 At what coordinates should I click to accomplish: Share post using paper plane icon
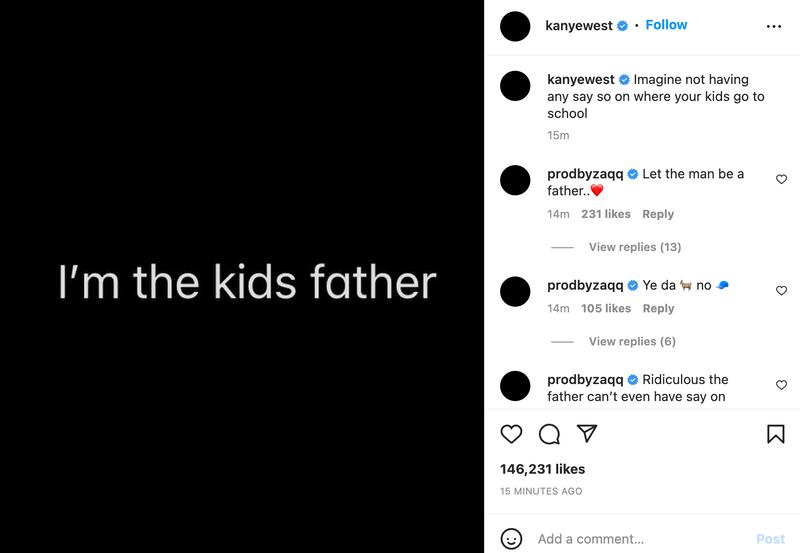(587, 434)
